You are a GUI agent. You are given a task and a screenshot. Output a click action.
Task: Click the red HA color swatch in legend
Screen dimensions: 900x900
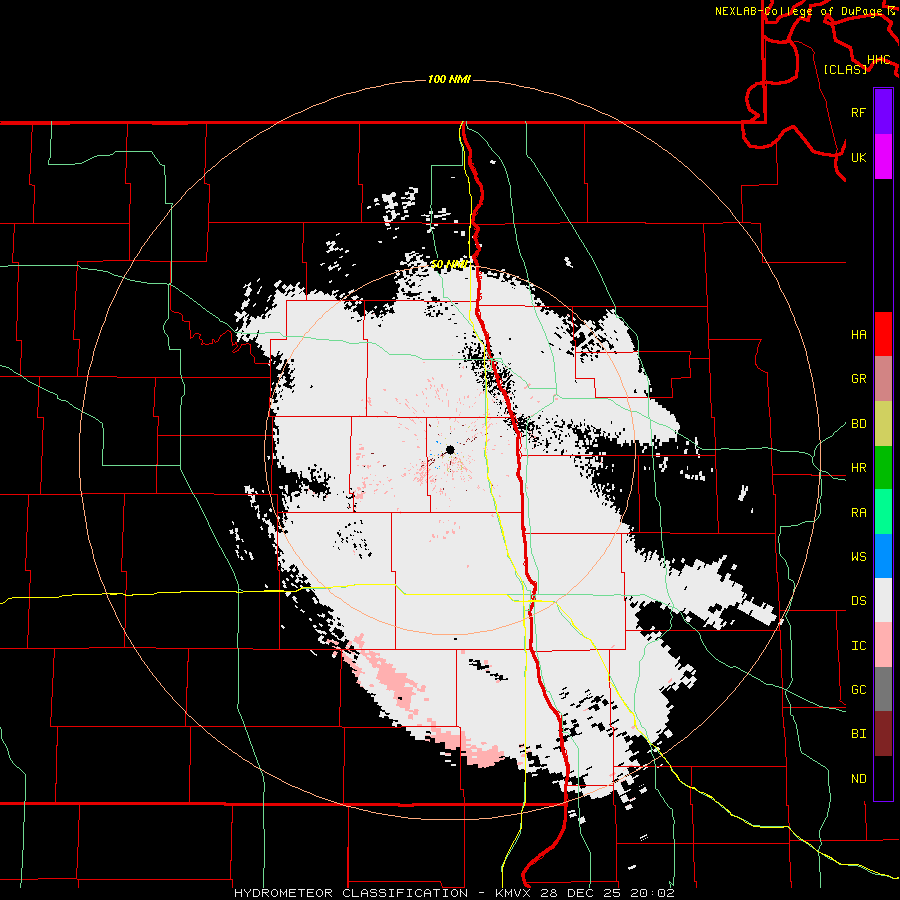(x=883, y=334)
